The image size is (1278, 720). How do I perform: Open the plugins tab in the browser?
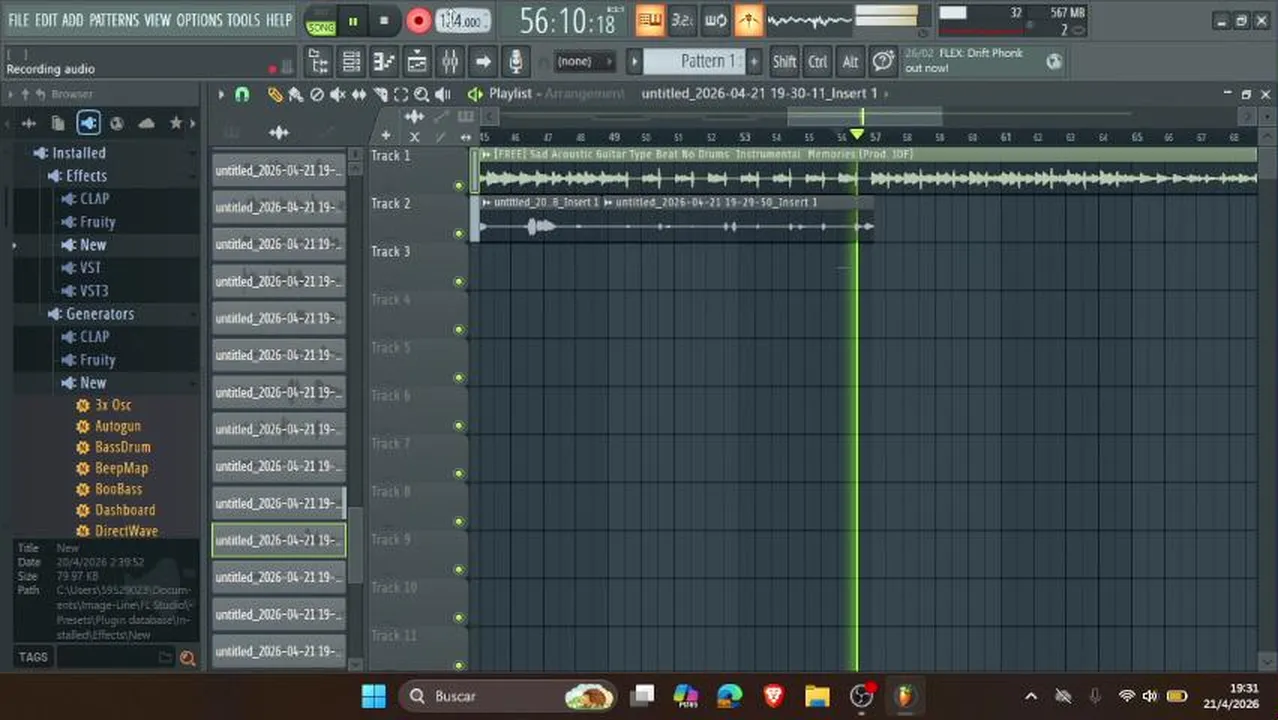click(88, 123)
